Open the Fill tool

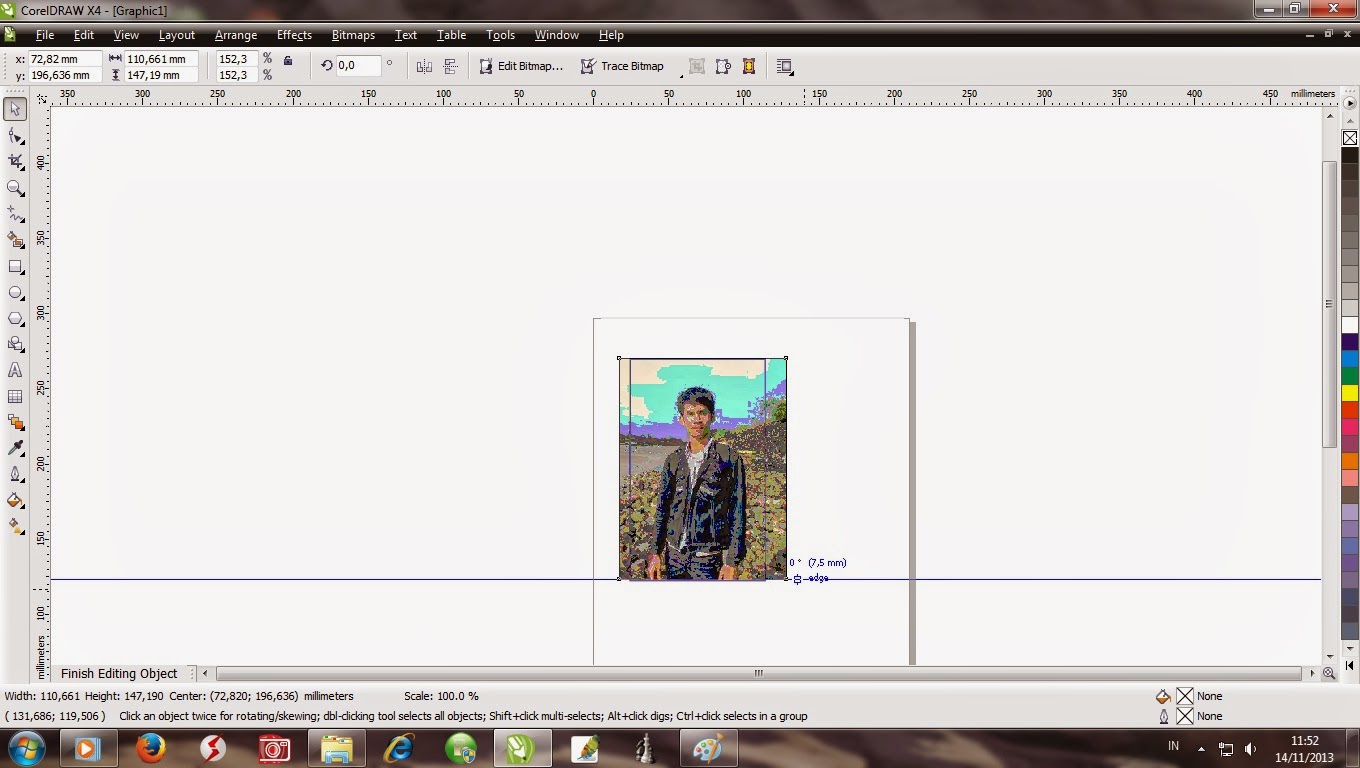click(x=14, y=500)
